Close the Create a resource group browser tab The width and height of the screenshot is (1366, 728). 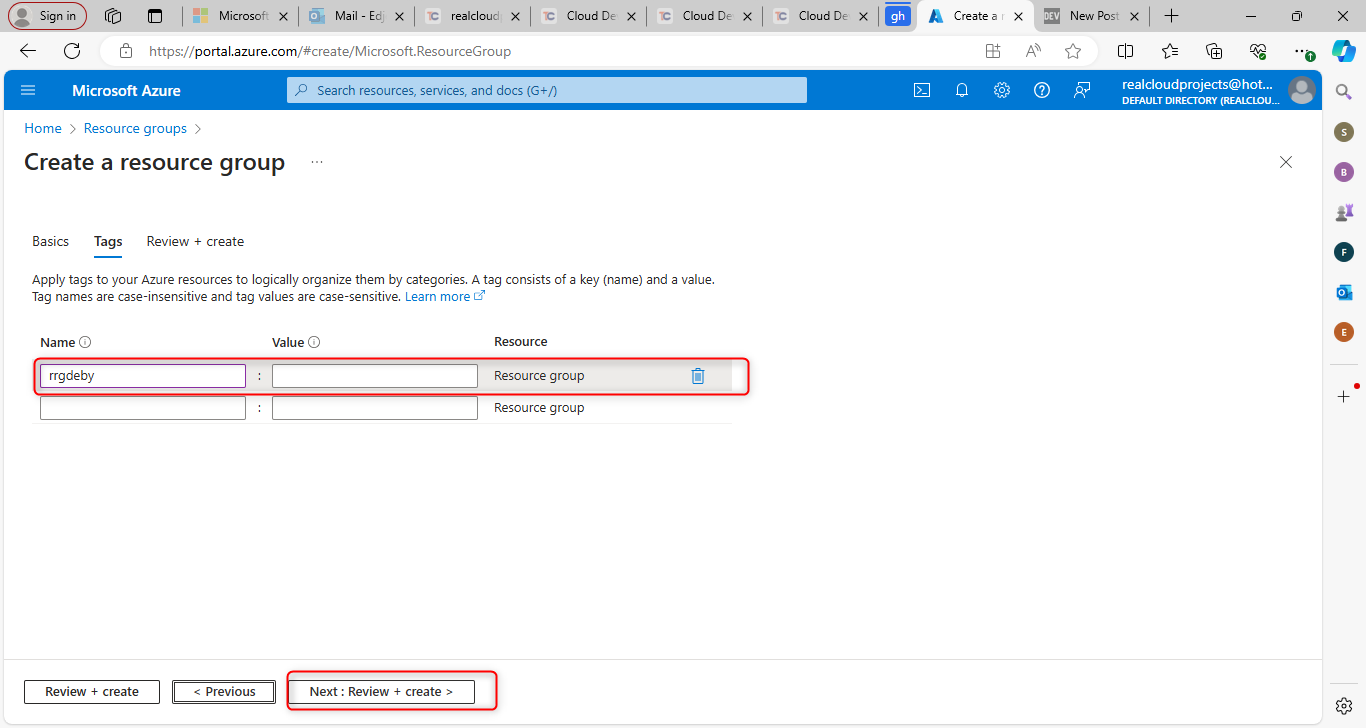[x=1018, y=16]
